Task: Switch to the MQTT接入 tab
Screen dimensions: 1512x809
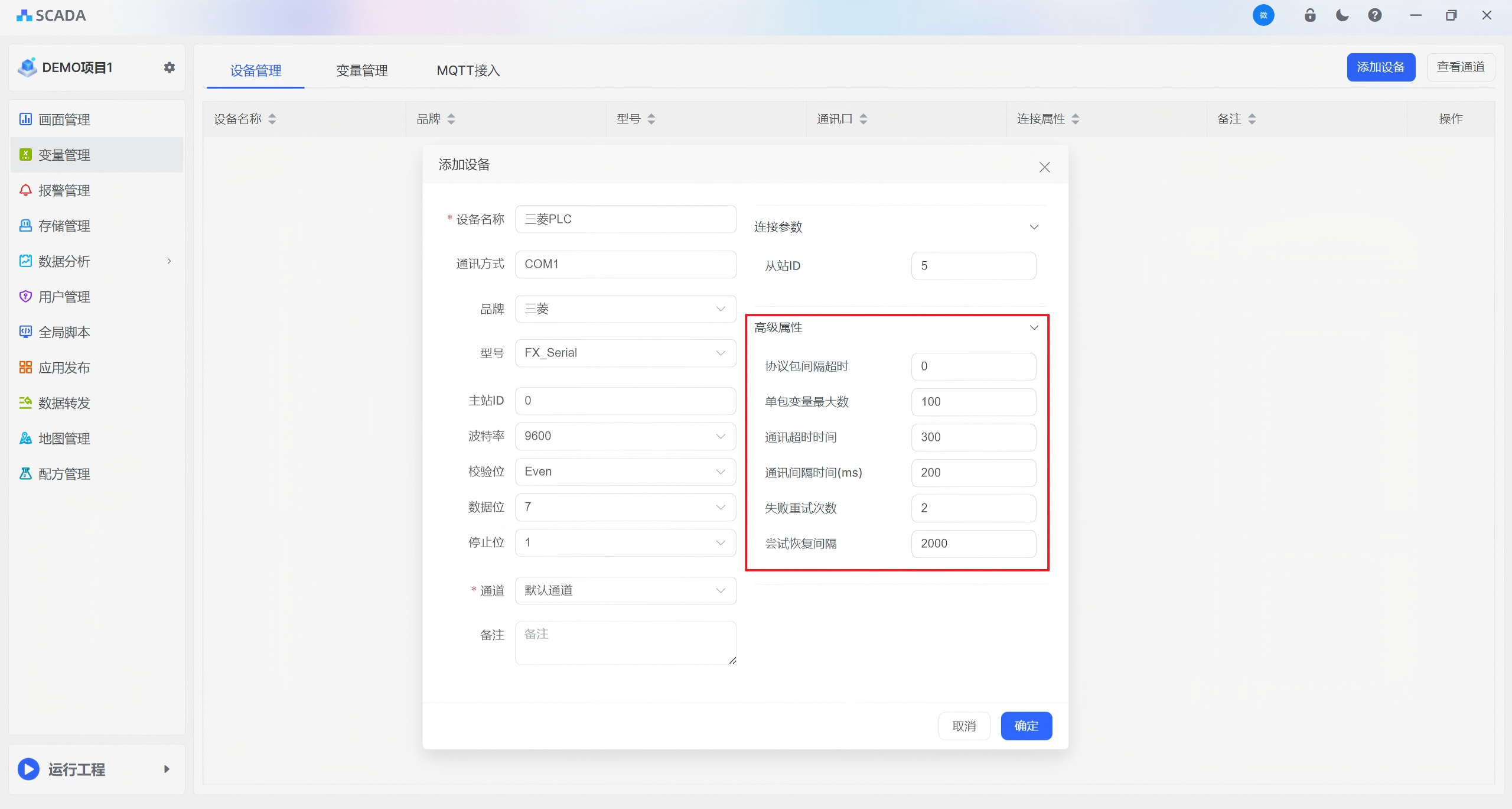Action: click(x=468, y=71)
